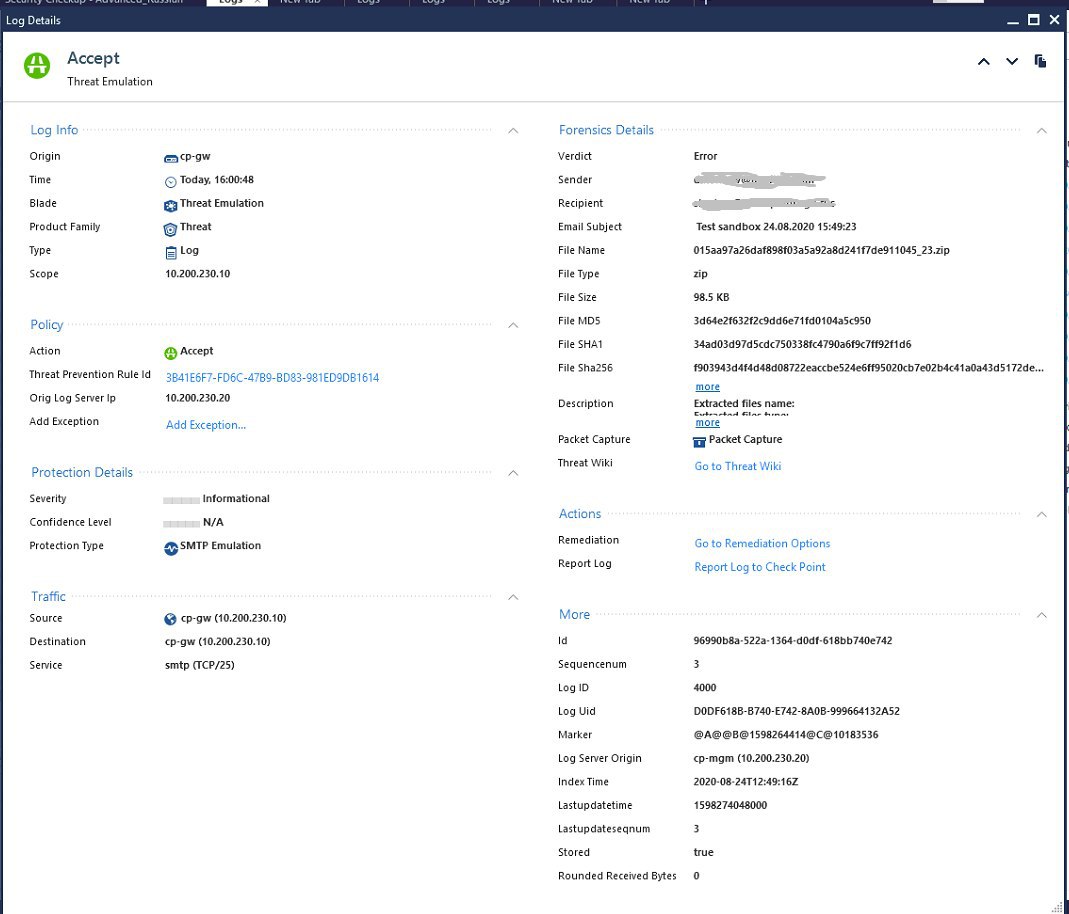Collapse the Forensics Details section
Viewport: 1069px width, 914px height.
pyautogui.click(x=1041, y=130)
